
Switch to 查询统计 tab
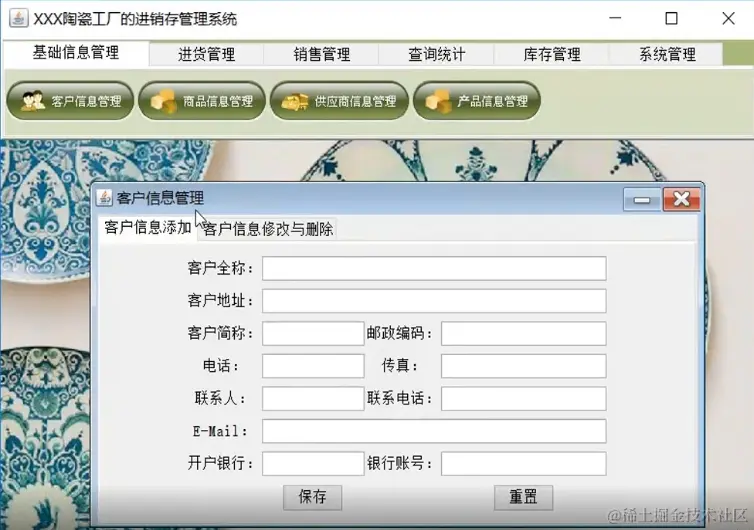coord(437,54)
